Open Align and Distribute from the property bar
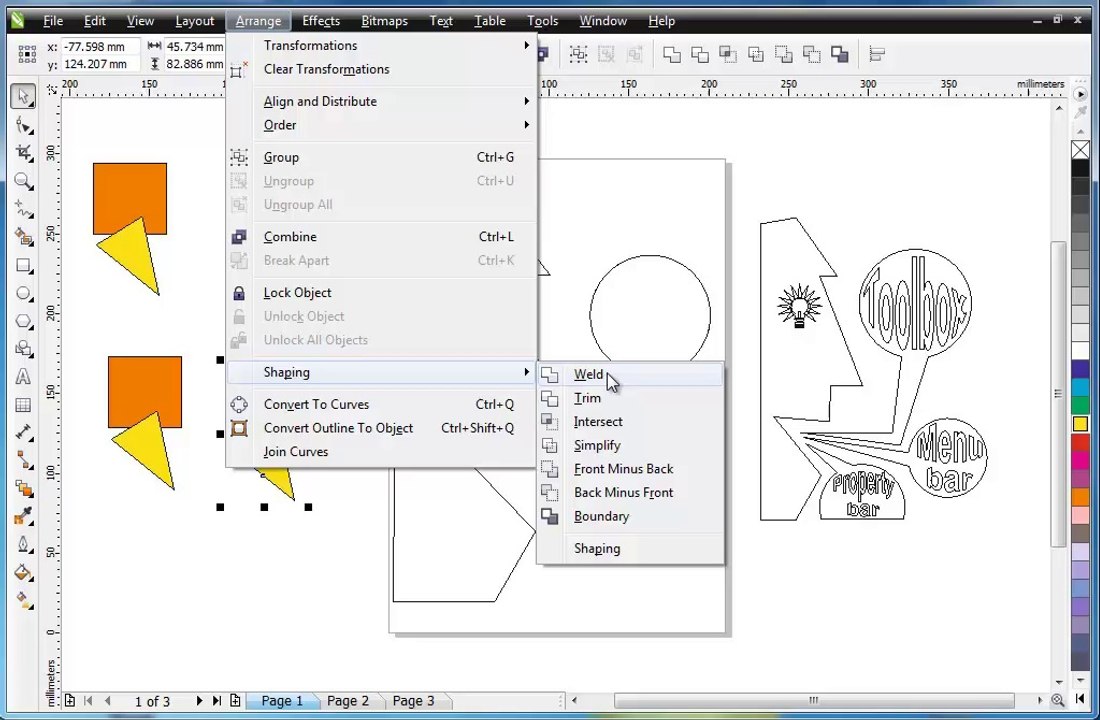Screen dimensions: 1100x720 877,54
